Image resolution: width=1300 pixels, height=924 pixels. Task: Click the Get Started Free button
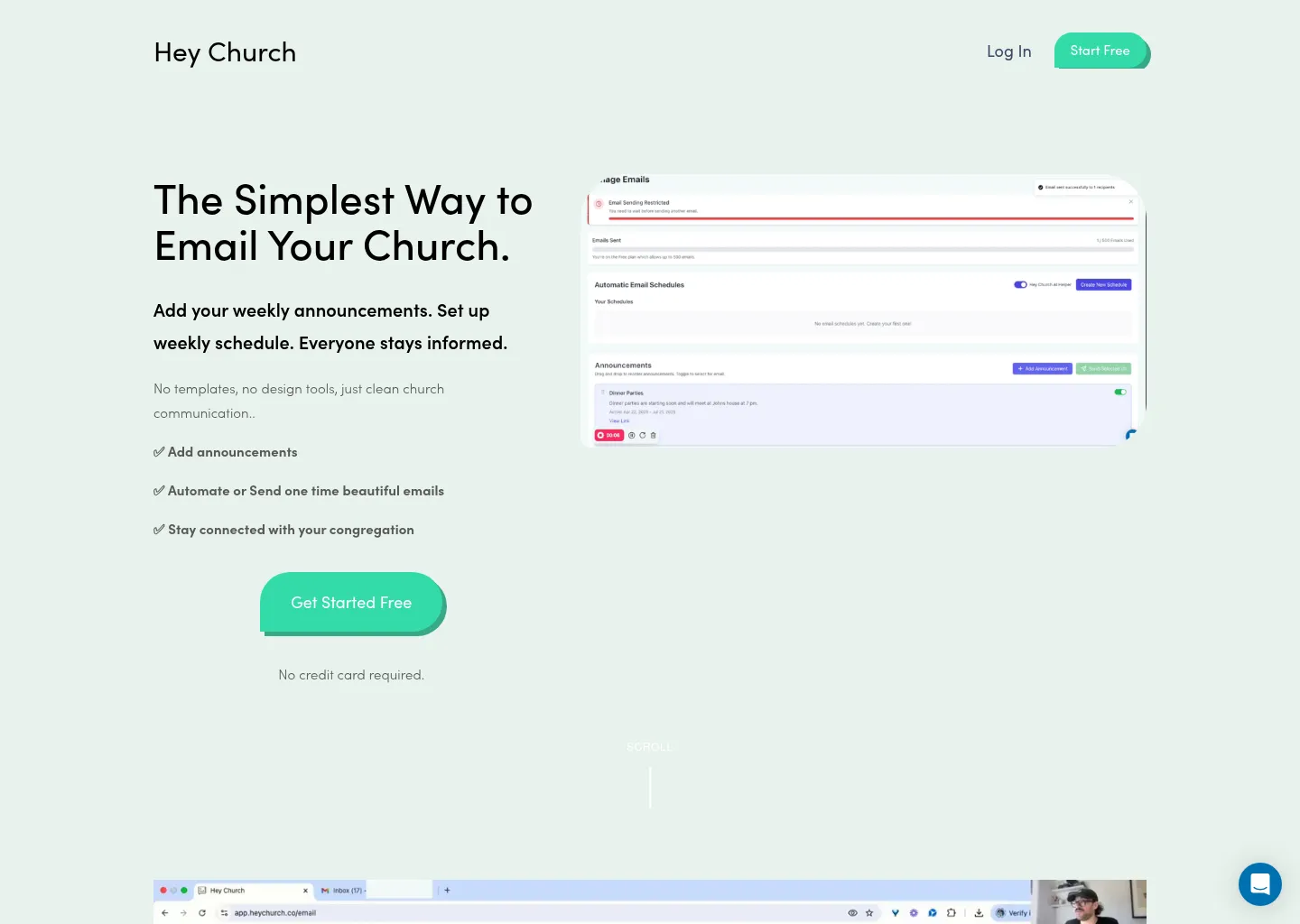[351, 603]
